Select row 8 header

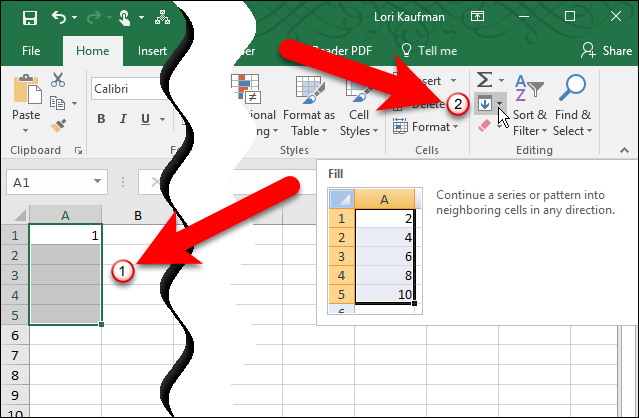(x=15, y=375)
